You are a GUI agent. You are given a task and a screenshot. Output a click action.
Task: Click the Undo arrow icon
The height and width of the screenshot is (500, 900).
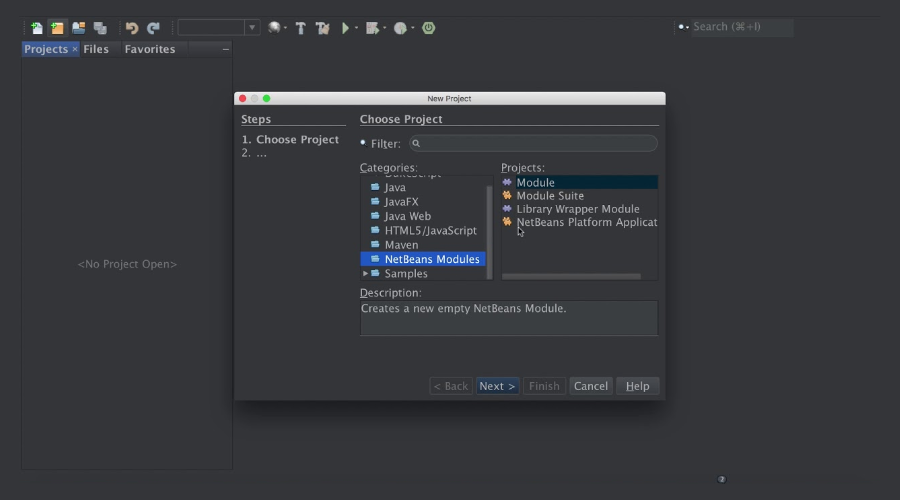click(x=131, y=28)
